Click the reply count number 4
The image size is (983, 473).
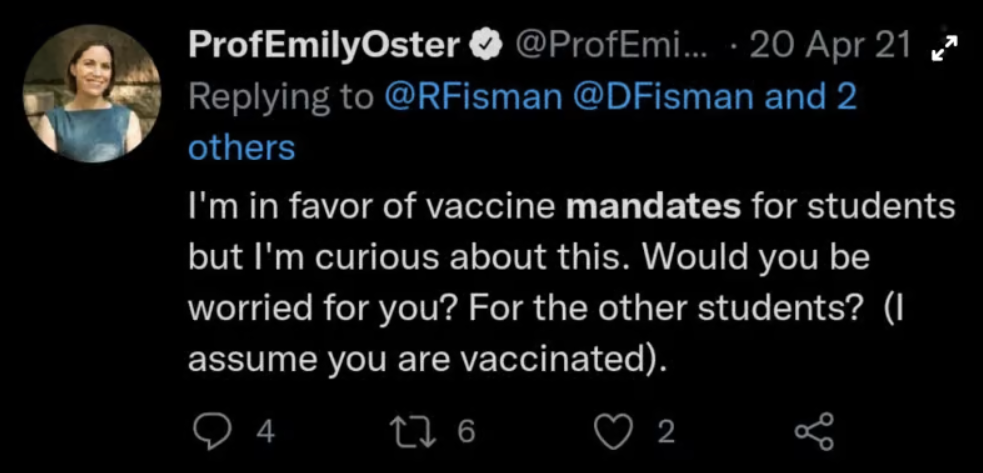click(x=265, y=432)
